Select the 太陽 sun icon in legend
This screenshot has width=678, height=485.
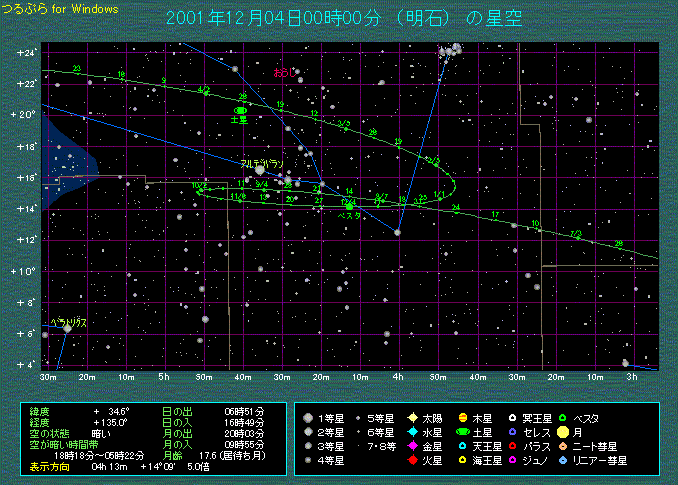pyautogui.click(x=413, y=418)
